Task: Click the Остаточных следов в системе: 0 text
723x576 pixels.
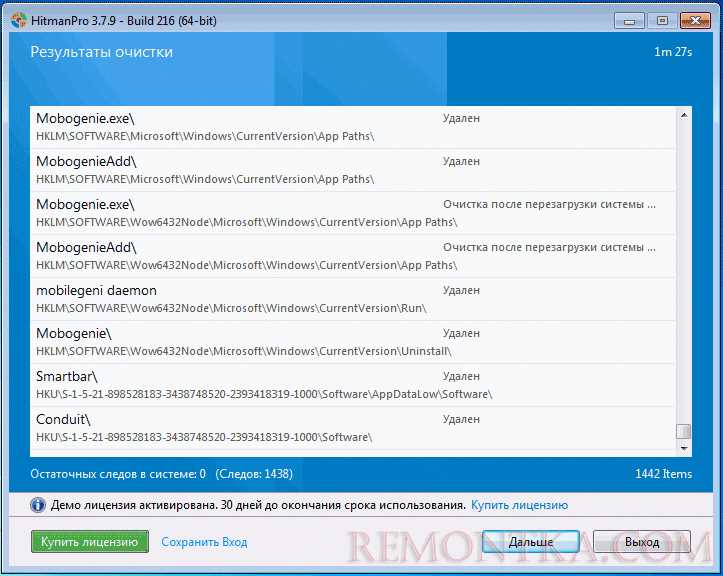Action: click(x=118, y=474)
